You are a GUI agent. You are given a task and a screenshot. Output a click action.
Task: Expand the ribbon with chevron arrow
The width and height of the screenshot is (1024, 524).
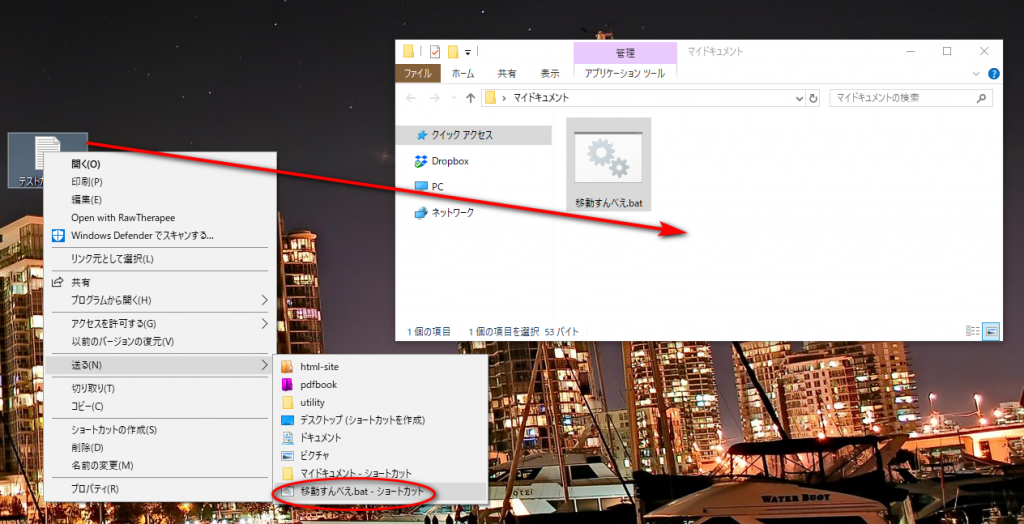[977, 73]
